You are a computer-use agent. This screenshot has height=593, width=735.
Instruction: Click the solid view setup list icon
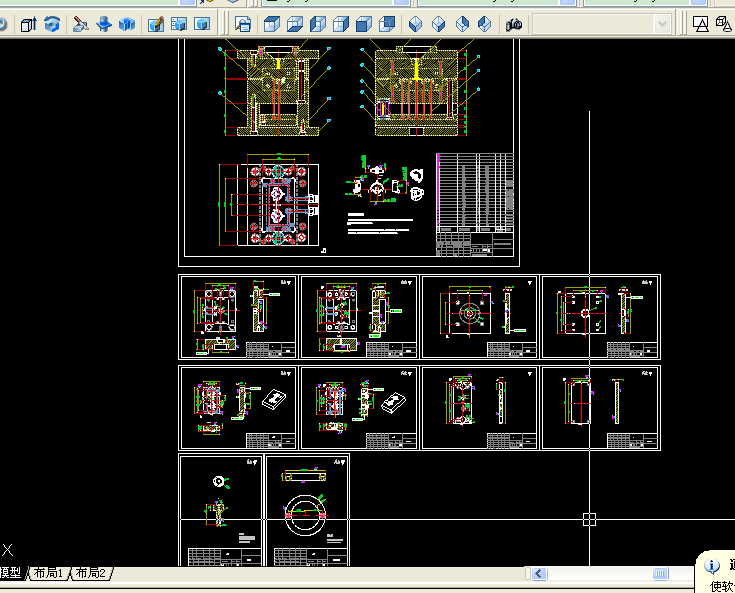(179, 24)
